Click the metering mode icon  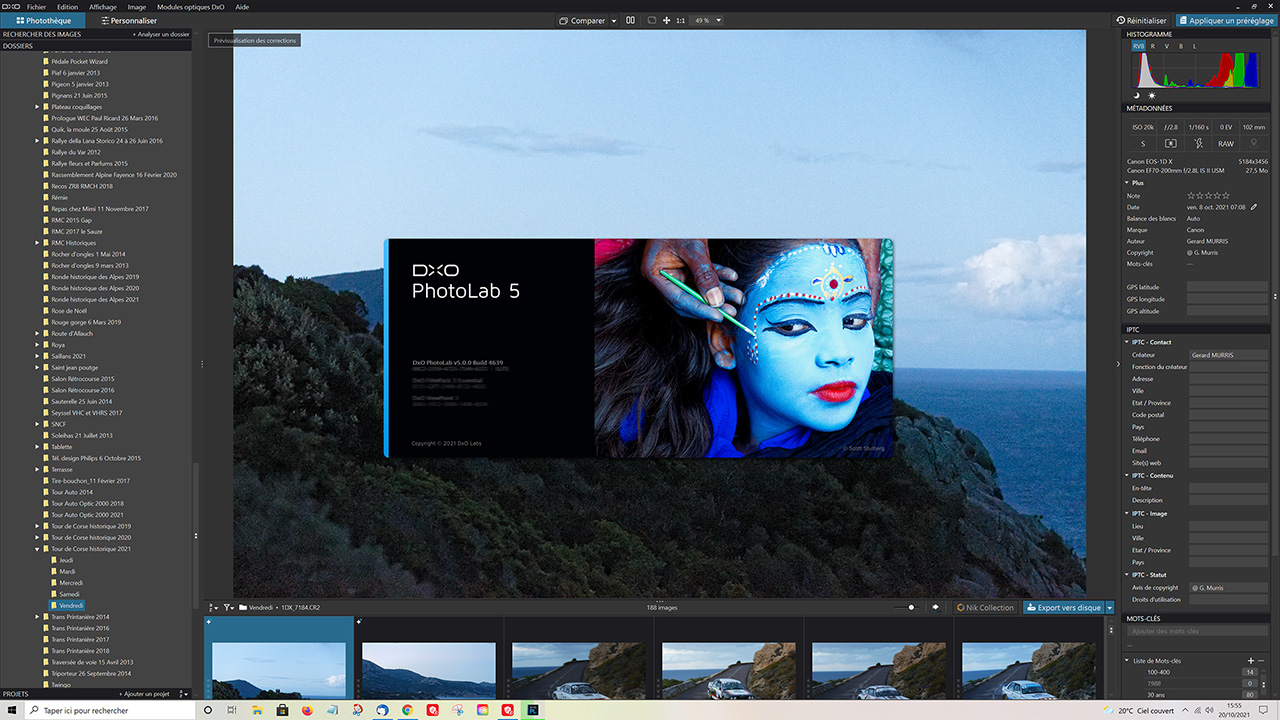(1170, 144)
